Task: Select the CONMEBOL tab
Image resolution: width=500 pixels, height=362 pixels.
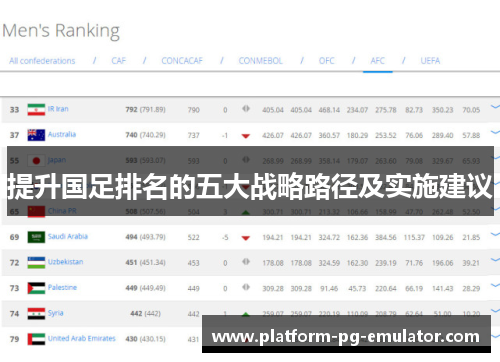Action: coord(261,61)
